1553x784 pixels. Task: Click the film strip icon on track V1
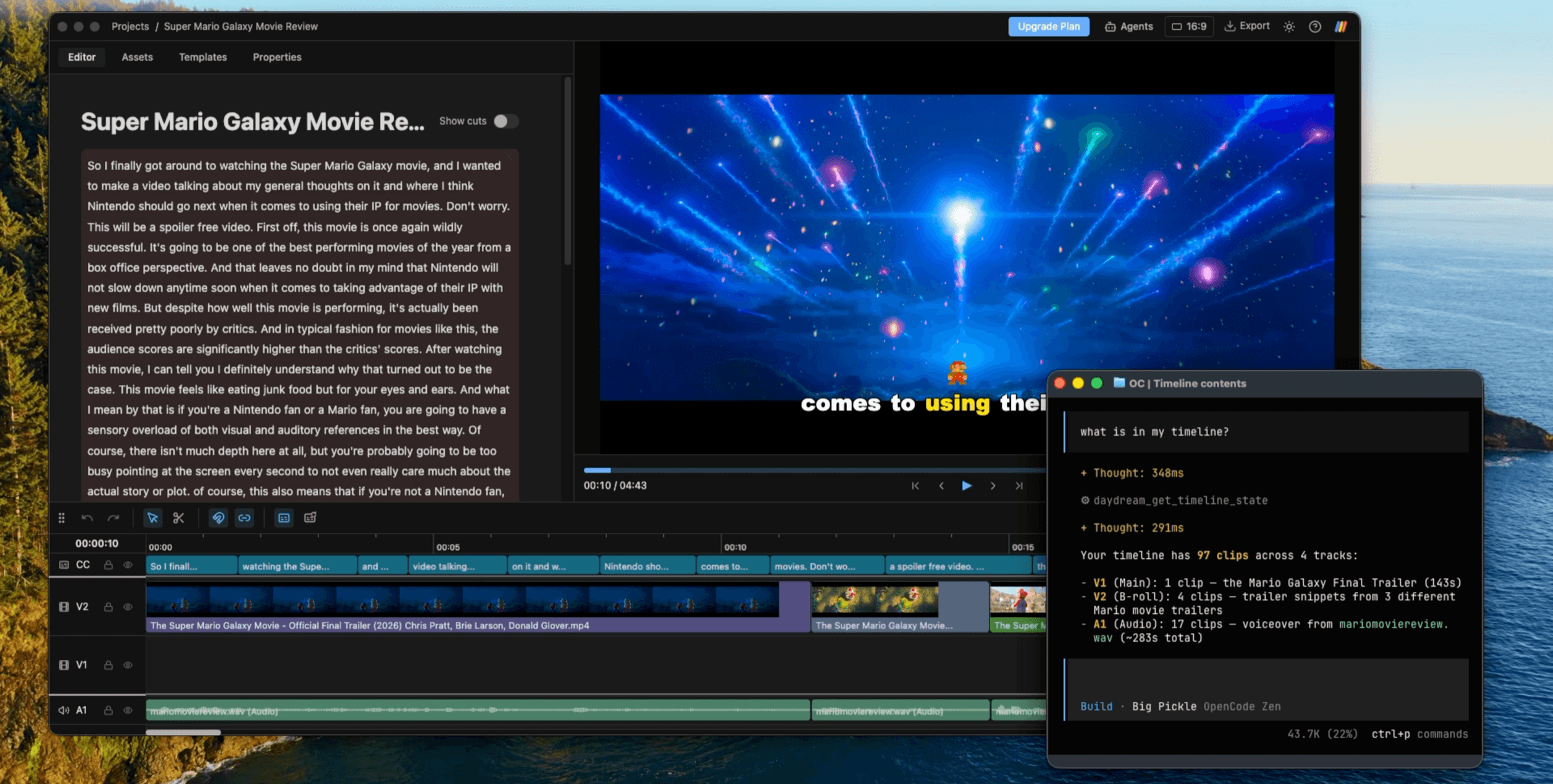click(64, 666)
